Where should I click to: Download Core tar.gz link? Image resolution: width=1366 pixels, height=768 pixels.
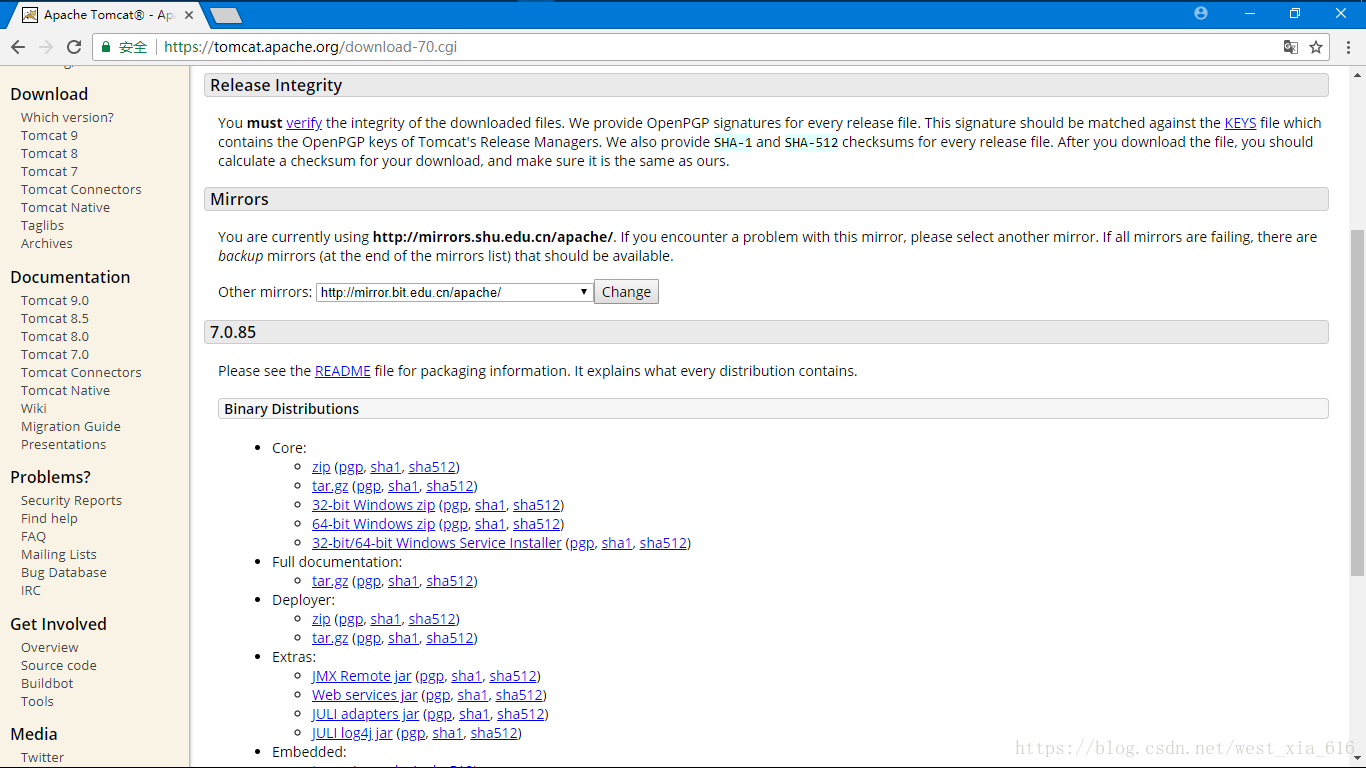point(330,486)
